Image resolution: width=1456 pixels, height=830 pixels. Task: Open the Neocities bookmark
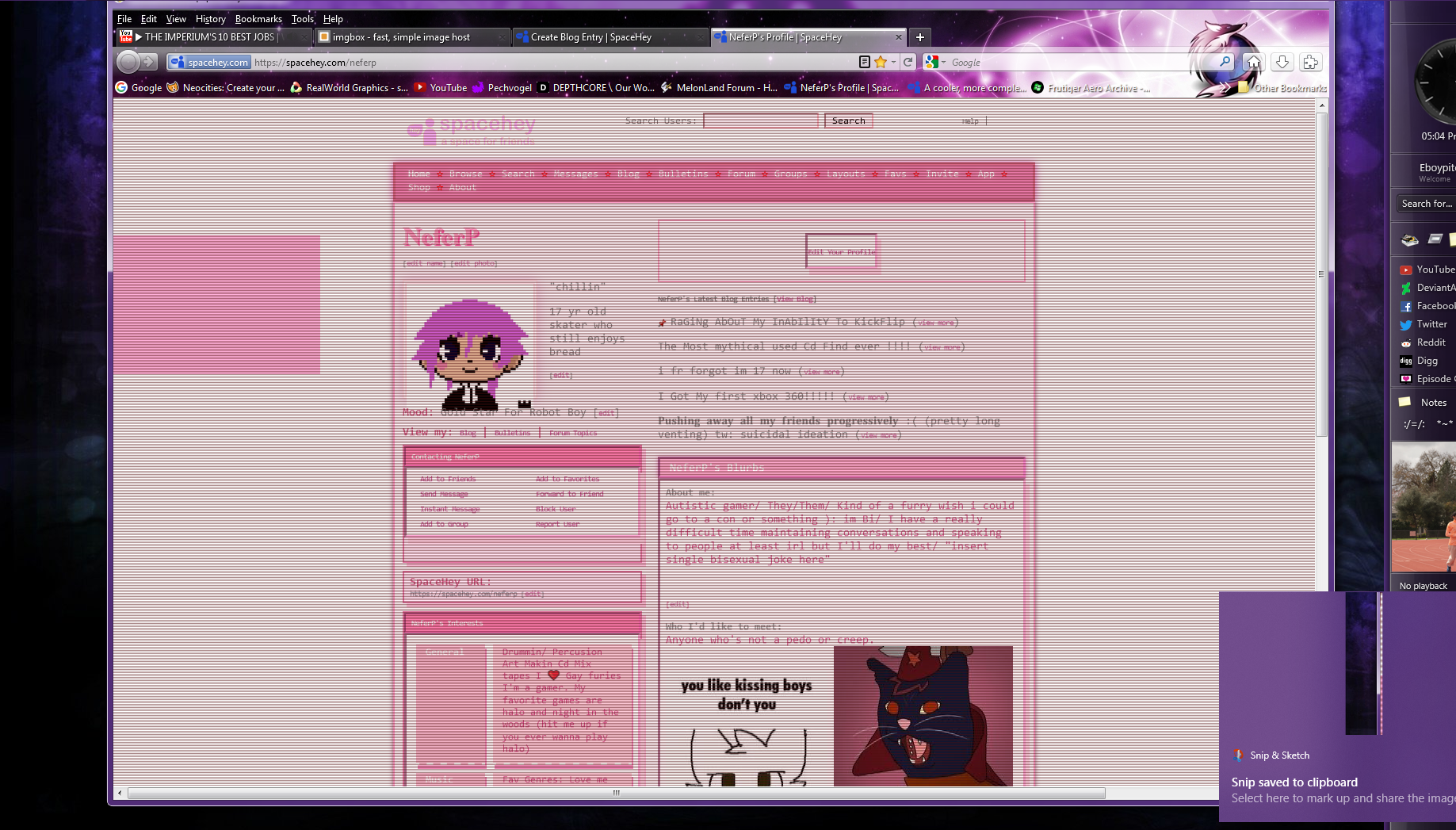click(225, 87)
